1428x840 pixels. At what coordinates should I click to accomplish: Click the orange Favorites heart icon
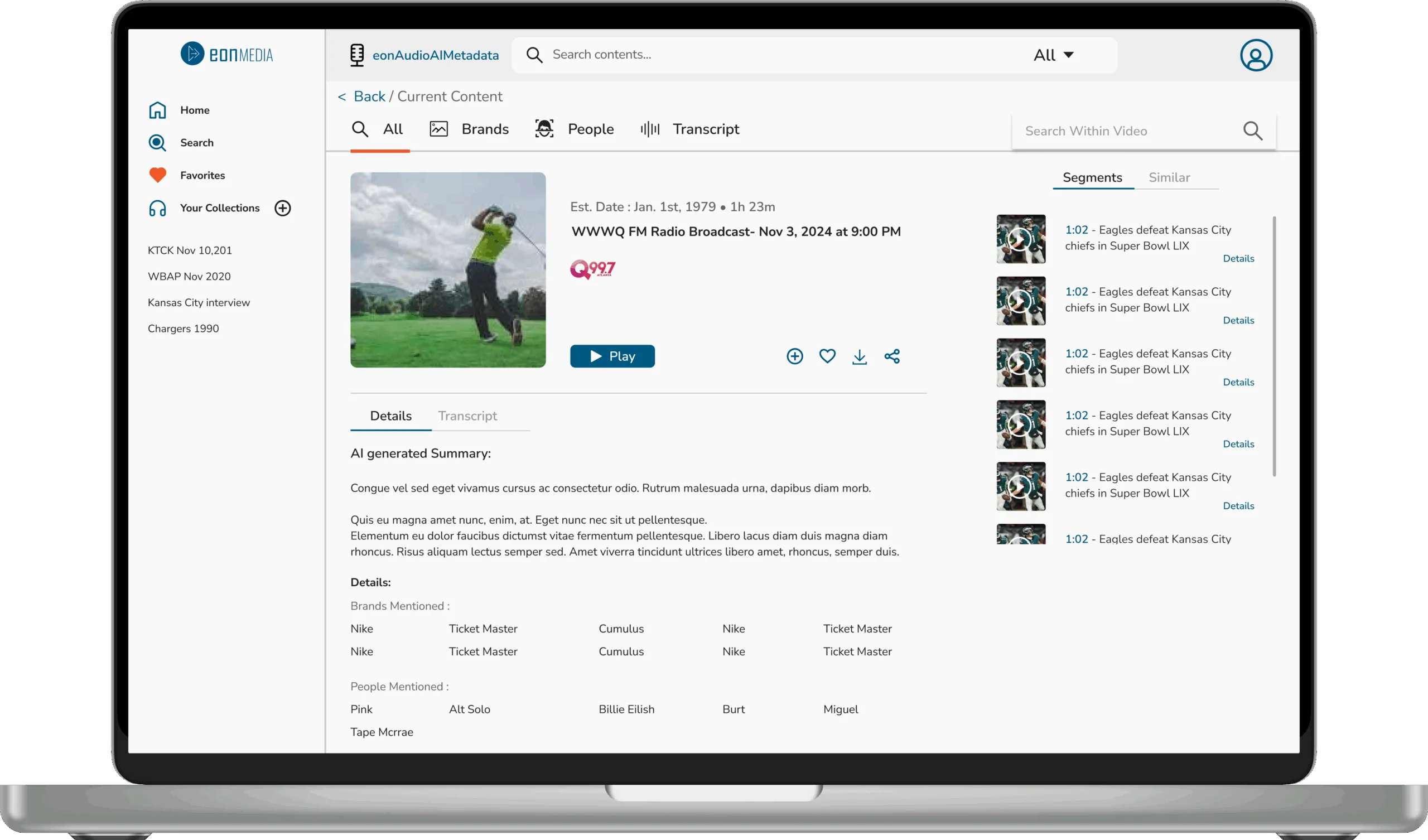click(x=157, y=175)
